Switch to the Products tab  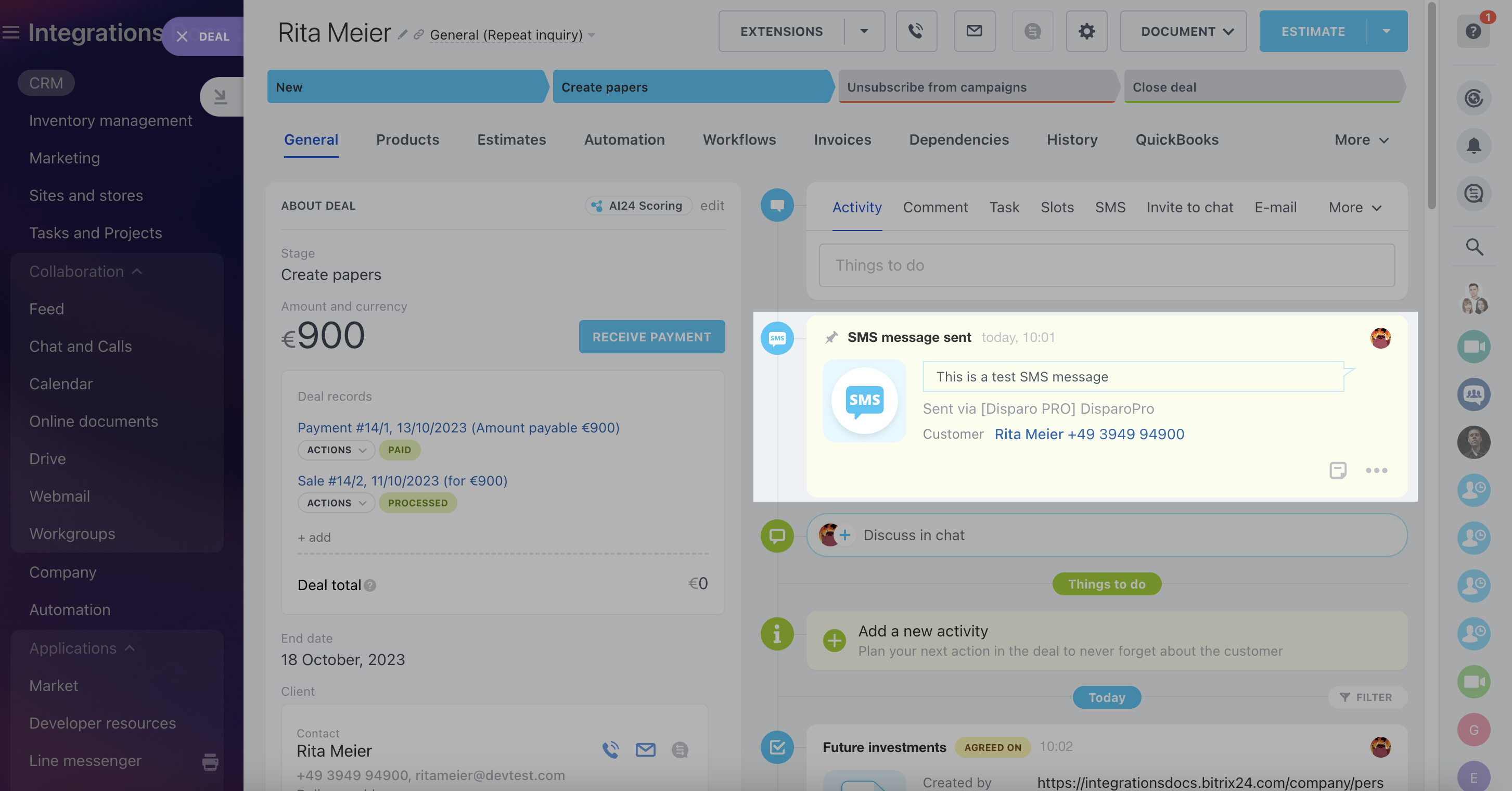pos(407,140)
